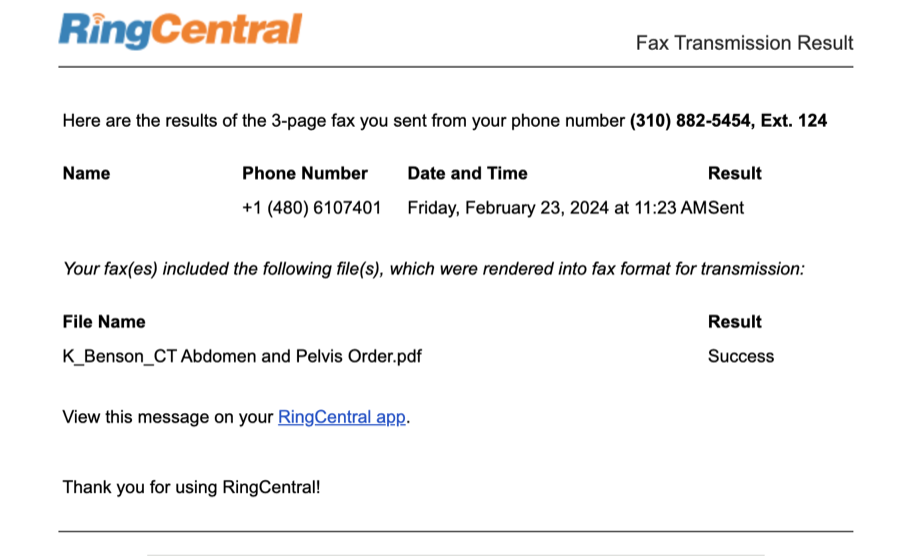Click the K_Benson_CT Abdomen and Pelvis Order.pdf file name
The width and height of the screenshot is (900, 556).
[242, 356]
